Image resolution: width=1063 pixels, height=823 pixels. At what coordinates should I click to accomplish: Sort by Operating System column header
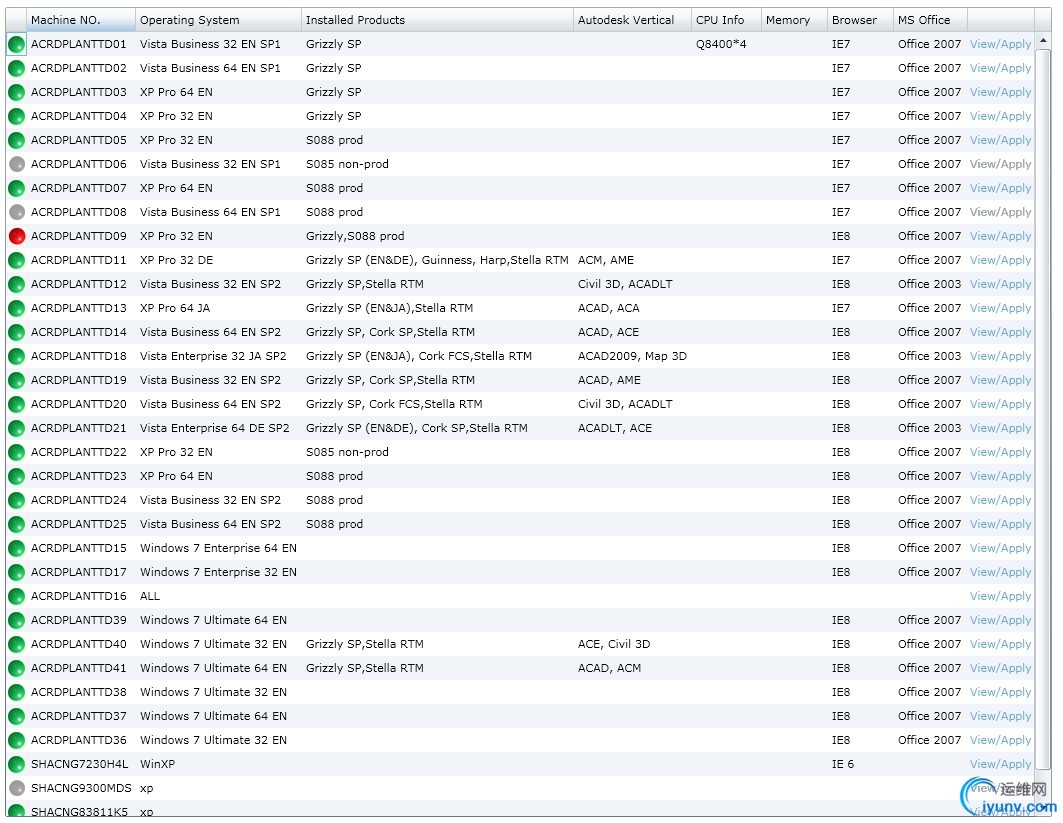[218, 20]
